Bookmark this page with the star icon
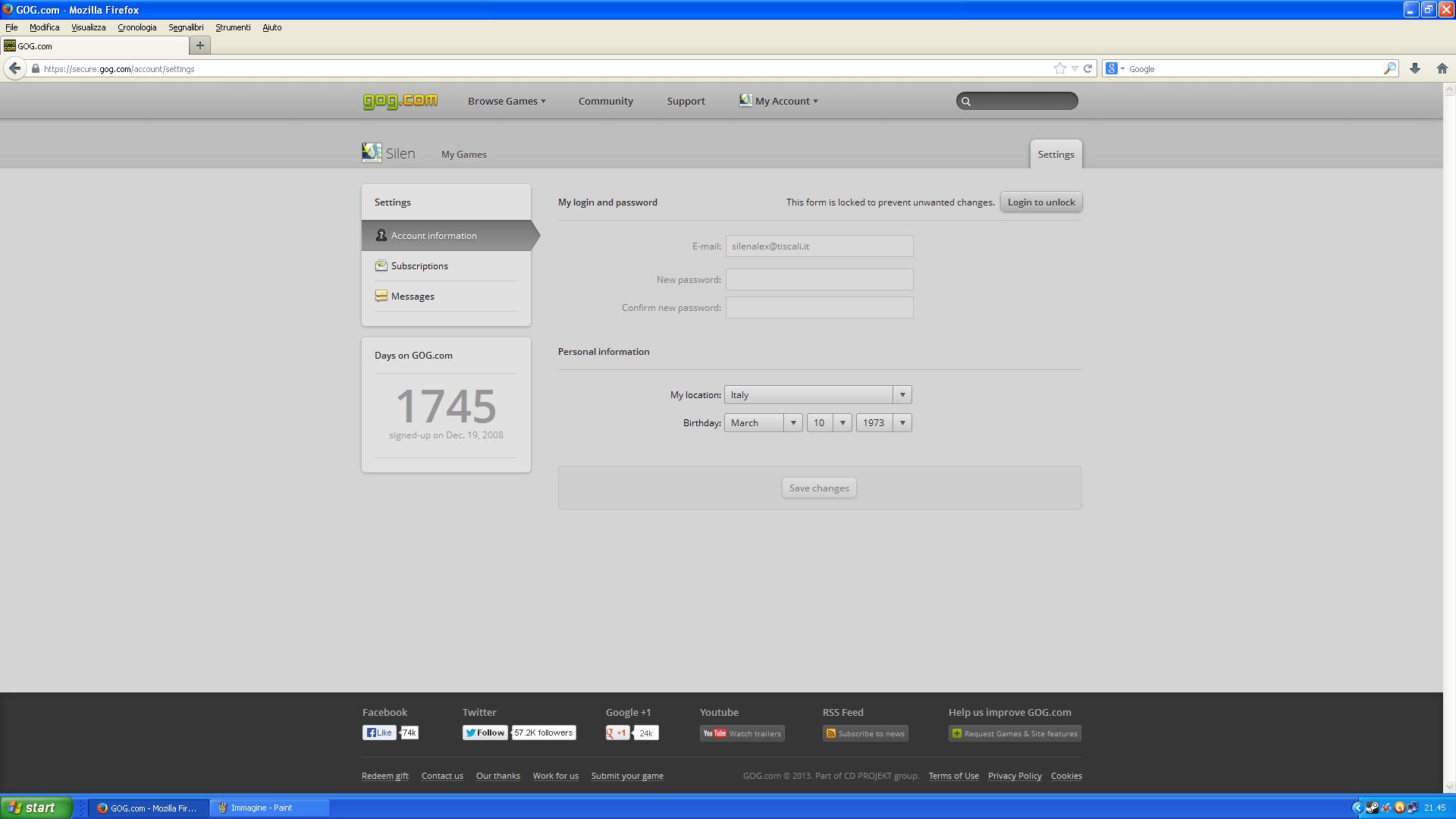 tap(1059, 68)
